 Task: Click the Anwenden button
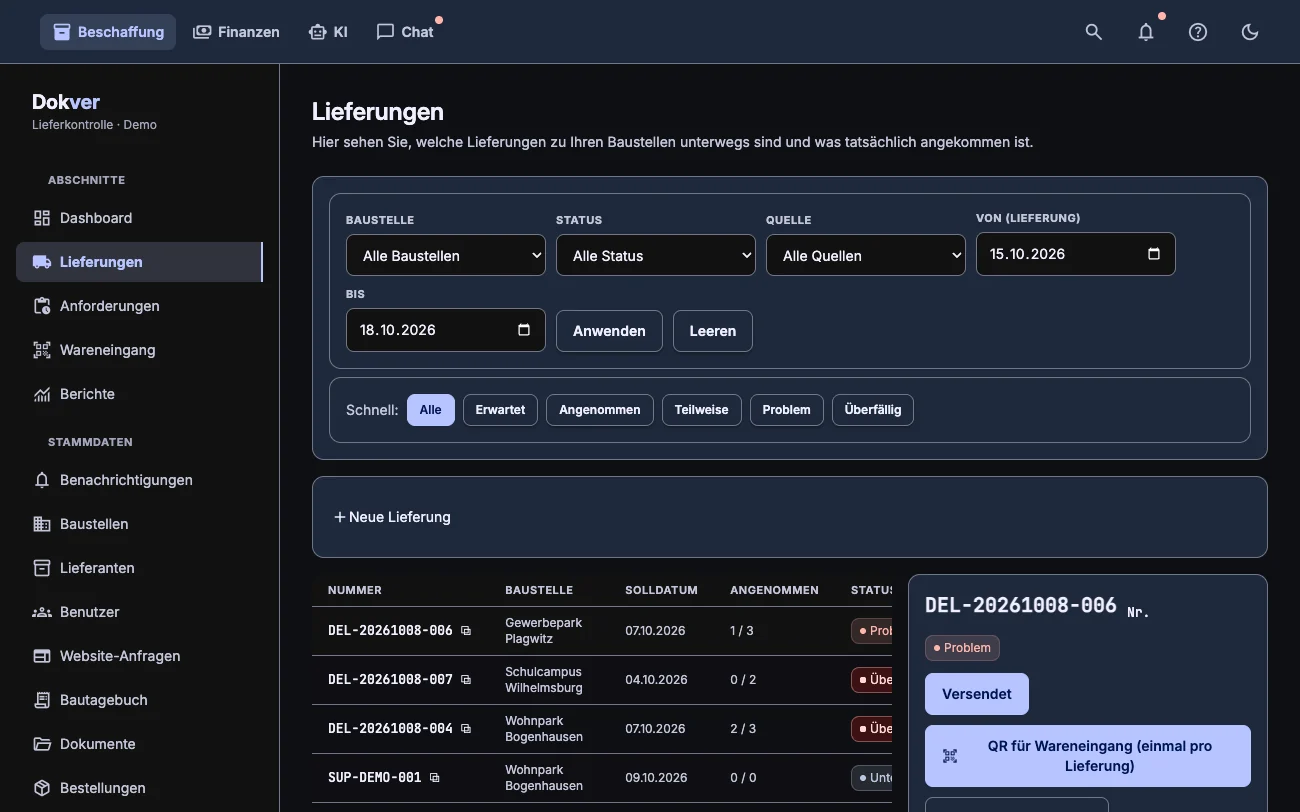(609, 331)
